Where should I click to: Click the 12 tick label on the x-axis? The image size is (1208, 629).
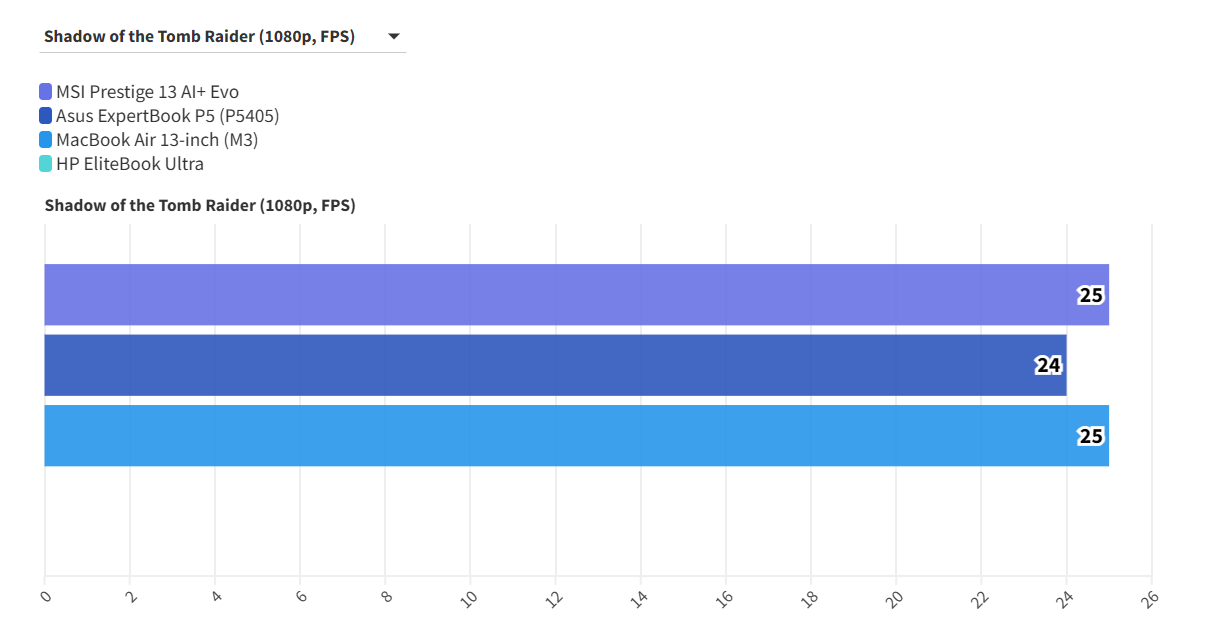(x=555, y=599)
